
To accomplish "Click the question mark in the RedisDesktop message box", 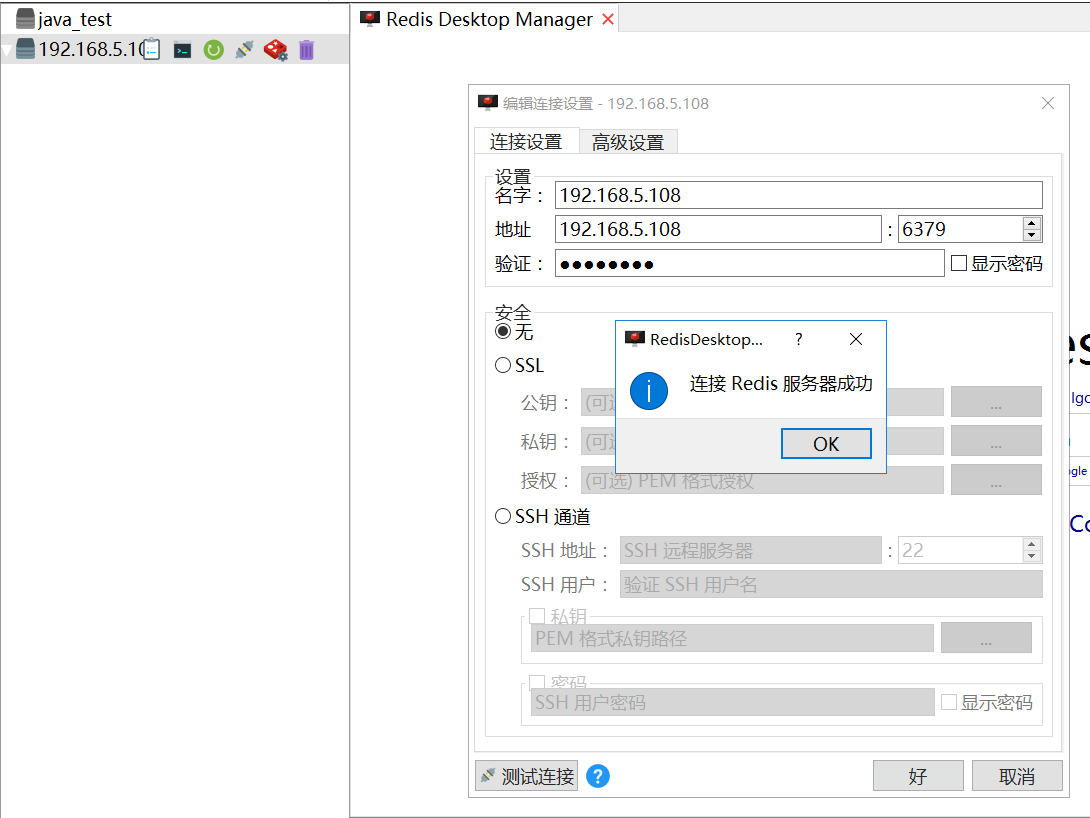I will pyautogui.click(x=799, y=339).
